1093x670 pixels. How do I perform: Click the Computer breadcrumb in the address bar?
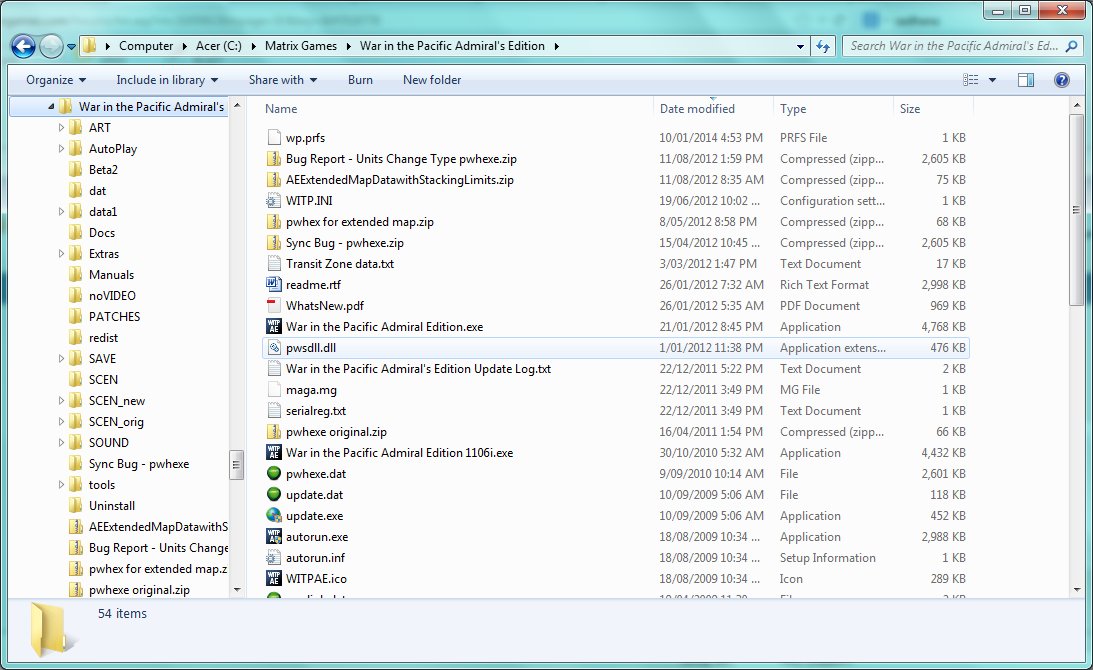146,46
